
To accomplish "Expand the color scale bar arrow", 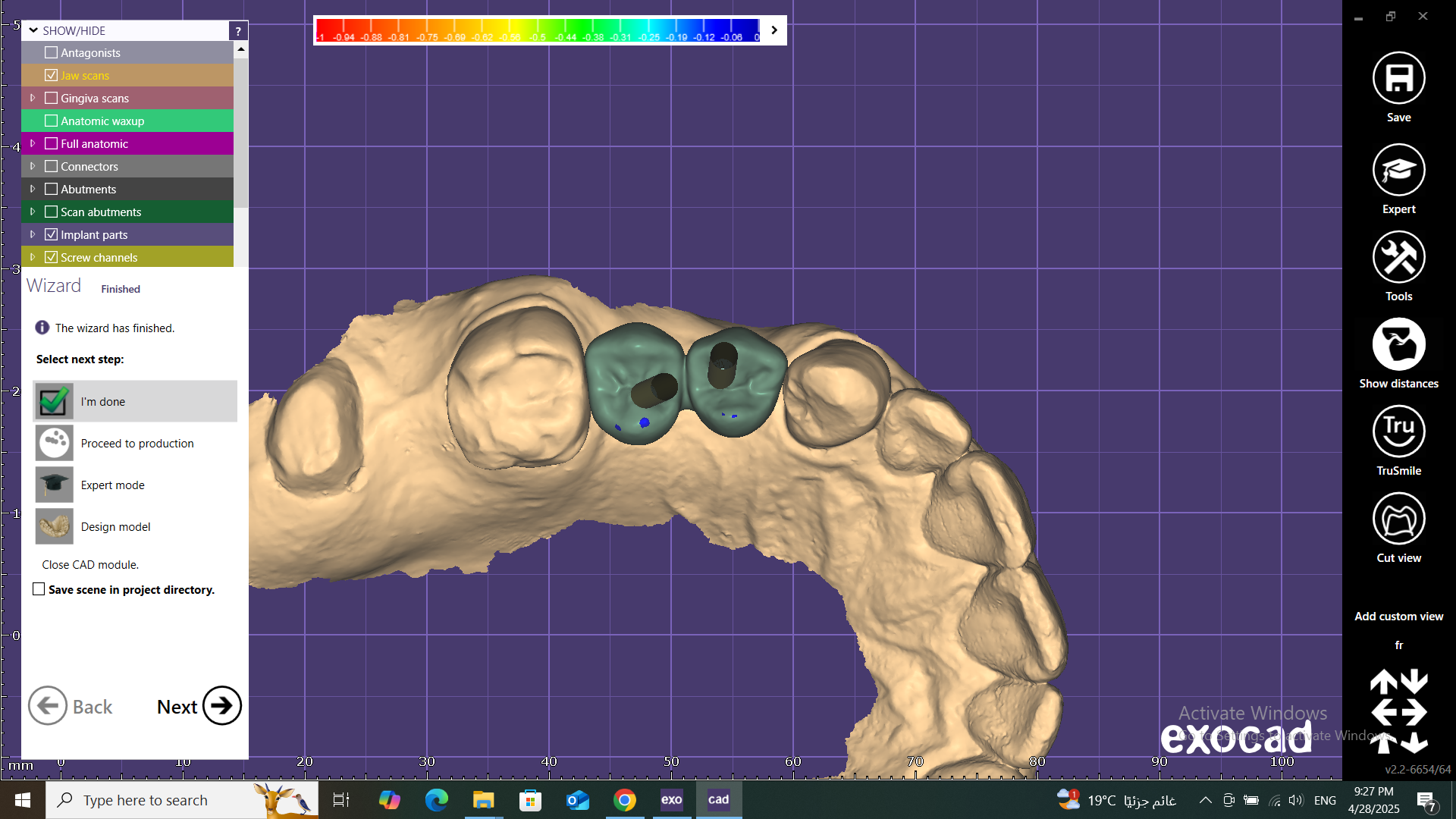I will pos(773,30).
